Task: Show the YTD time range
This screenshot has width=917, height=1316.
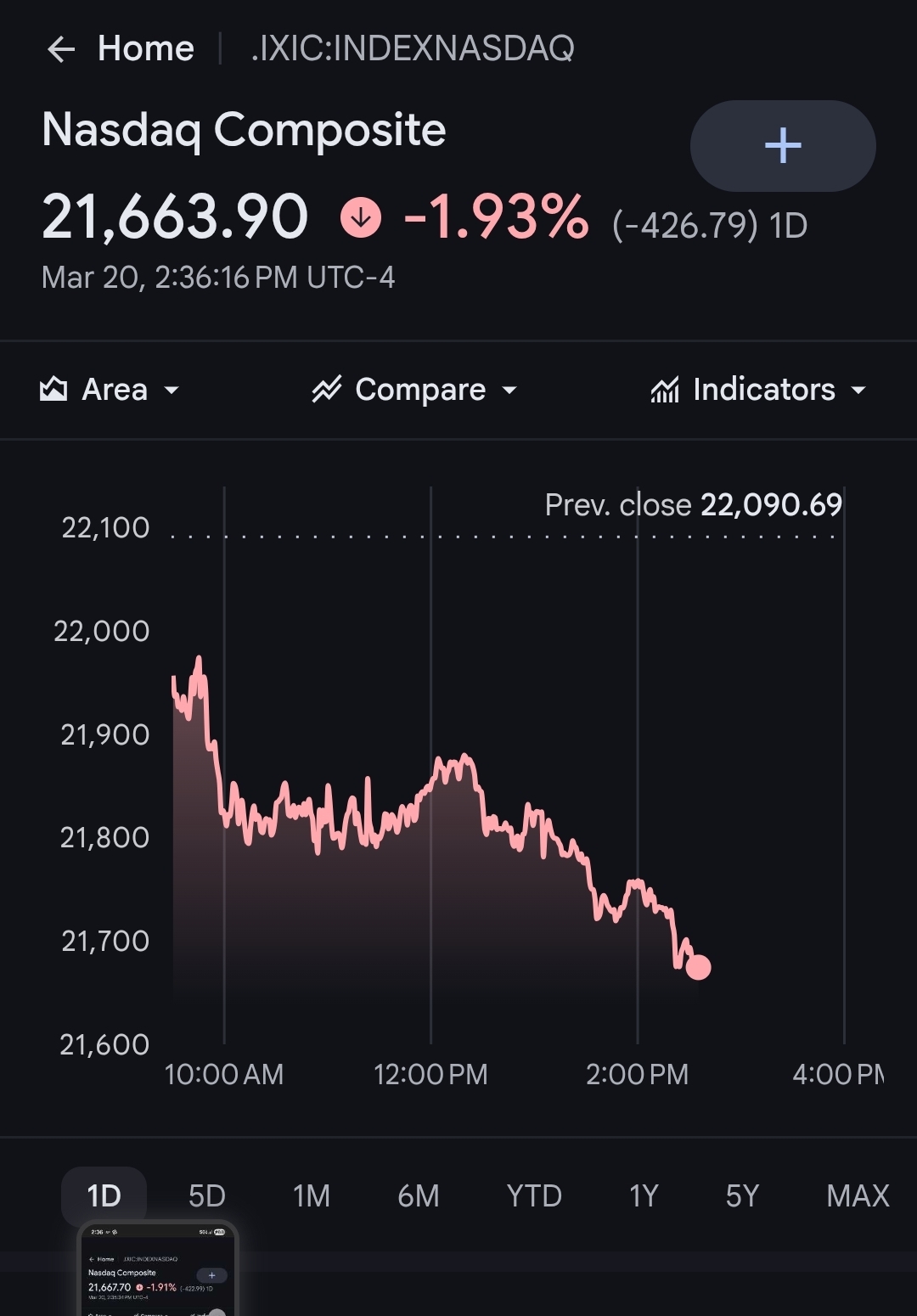Action: point(534,1195)
